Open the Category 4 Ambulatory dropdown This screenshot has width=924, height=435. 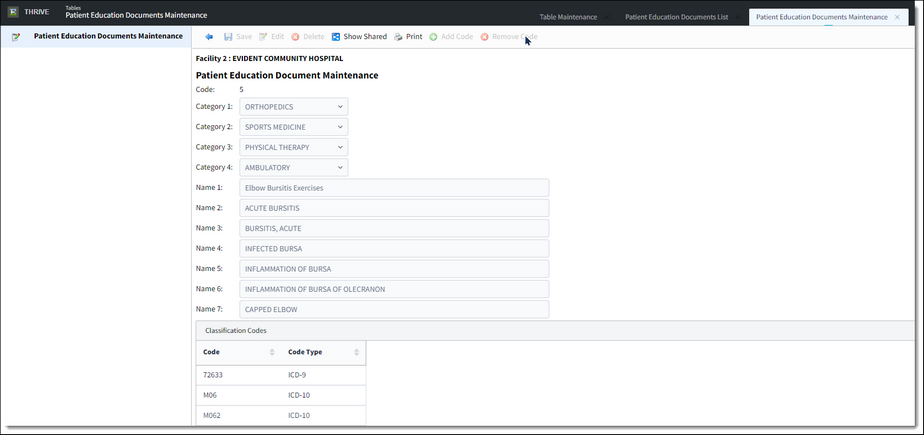[293, 167]
